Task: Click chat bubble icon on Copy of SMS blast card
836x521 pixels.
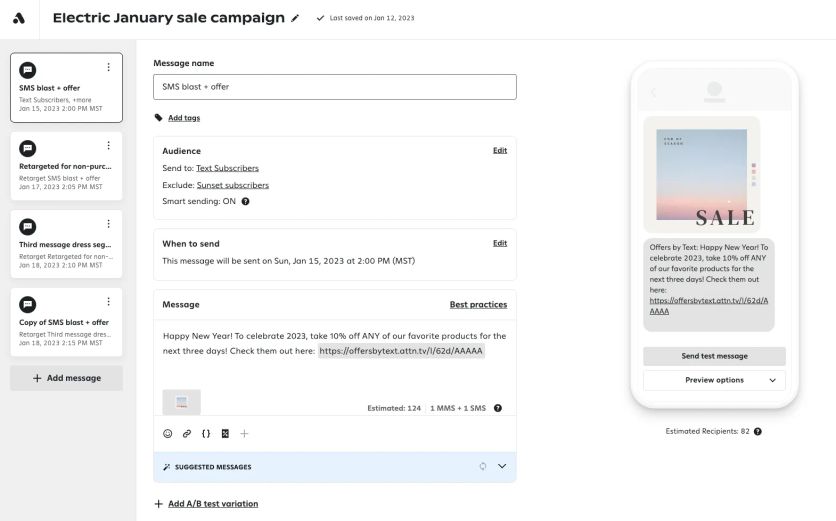Action: (x=28, y=304)
